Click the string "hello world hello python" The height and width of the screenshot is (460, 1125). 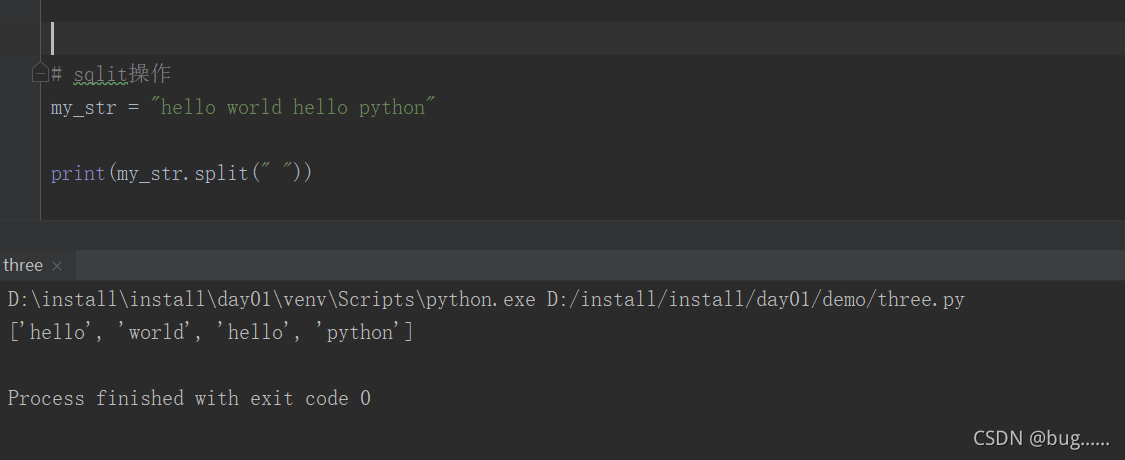pos(293,108)
